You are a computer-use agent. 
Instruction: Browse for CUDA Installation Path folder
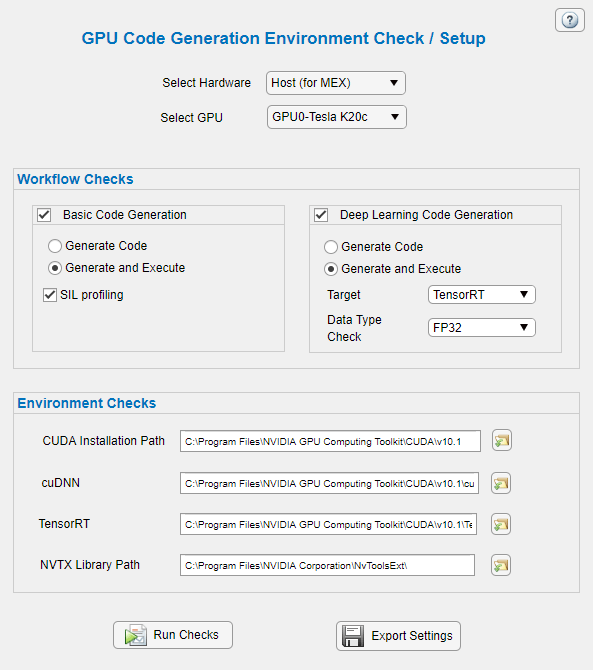pos(502,441)
